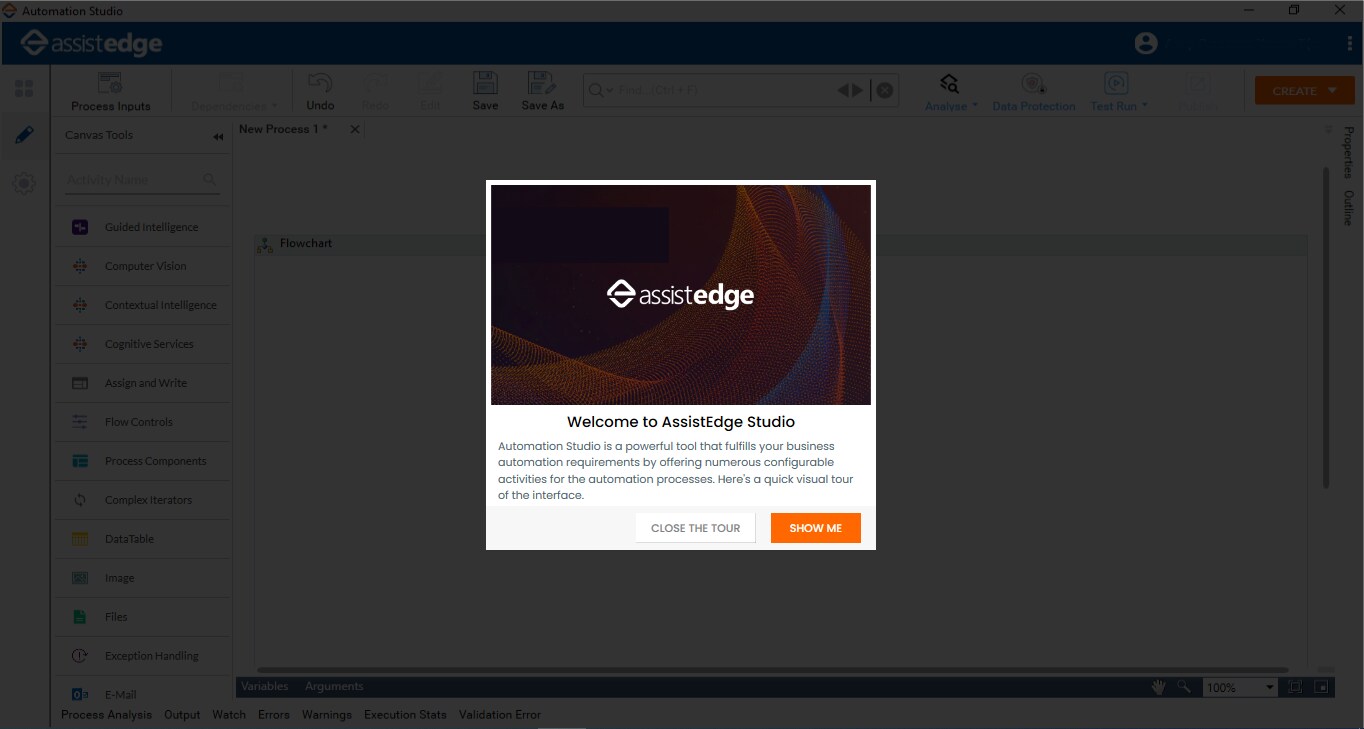The image size is (1364, 729).
Task: Click the canvas vertical scrollbar
Action: point(1327,327)
